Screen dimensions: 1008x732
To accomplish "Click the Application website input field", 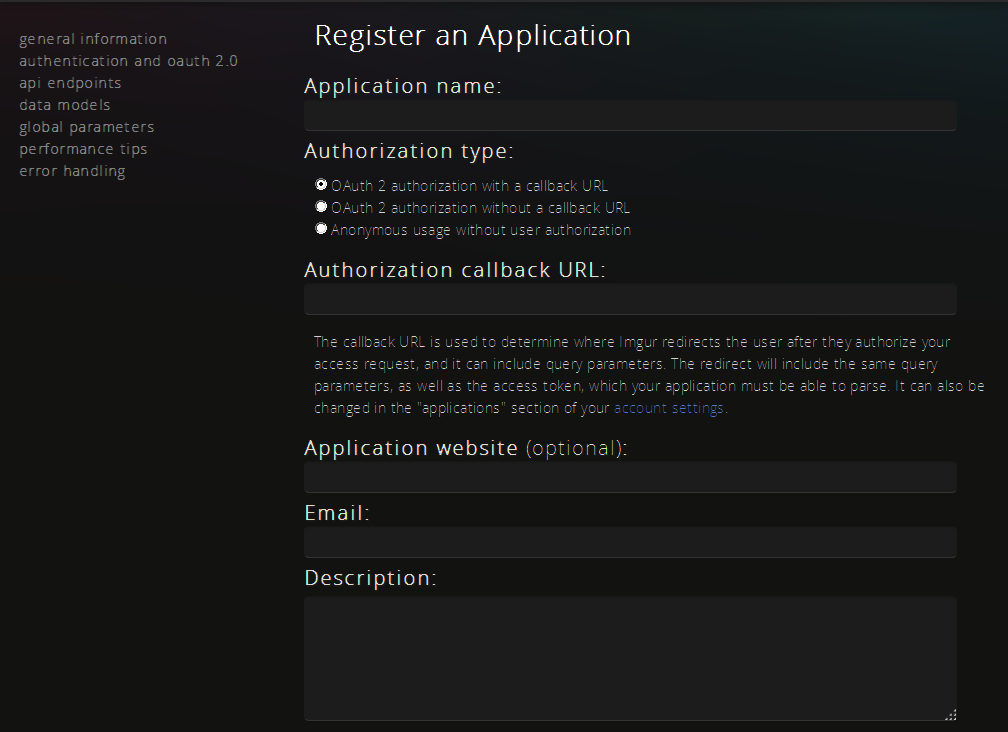I will pos(630,477).
